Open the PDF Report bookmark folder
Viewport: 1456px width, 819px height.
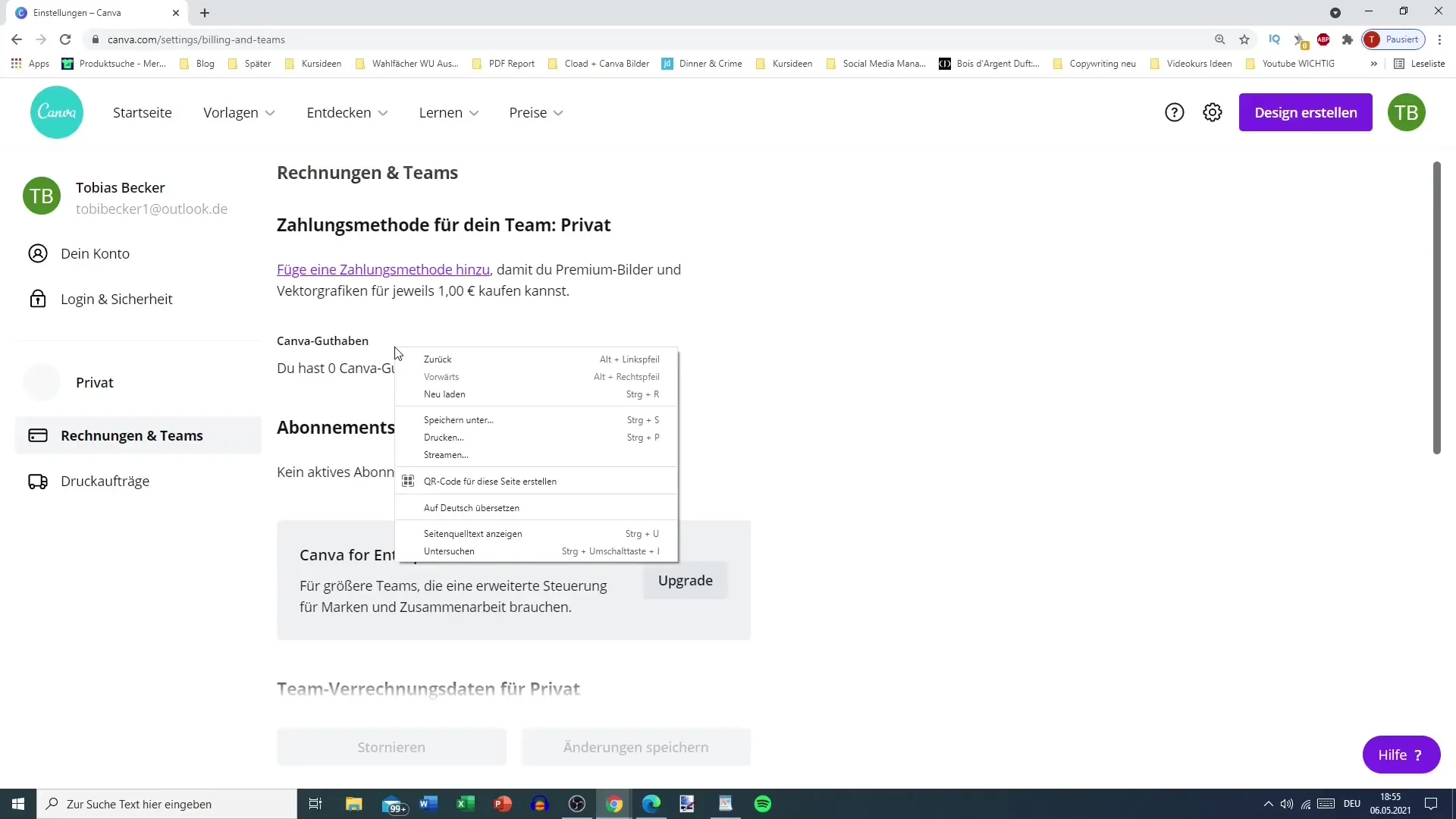(504, 64)
